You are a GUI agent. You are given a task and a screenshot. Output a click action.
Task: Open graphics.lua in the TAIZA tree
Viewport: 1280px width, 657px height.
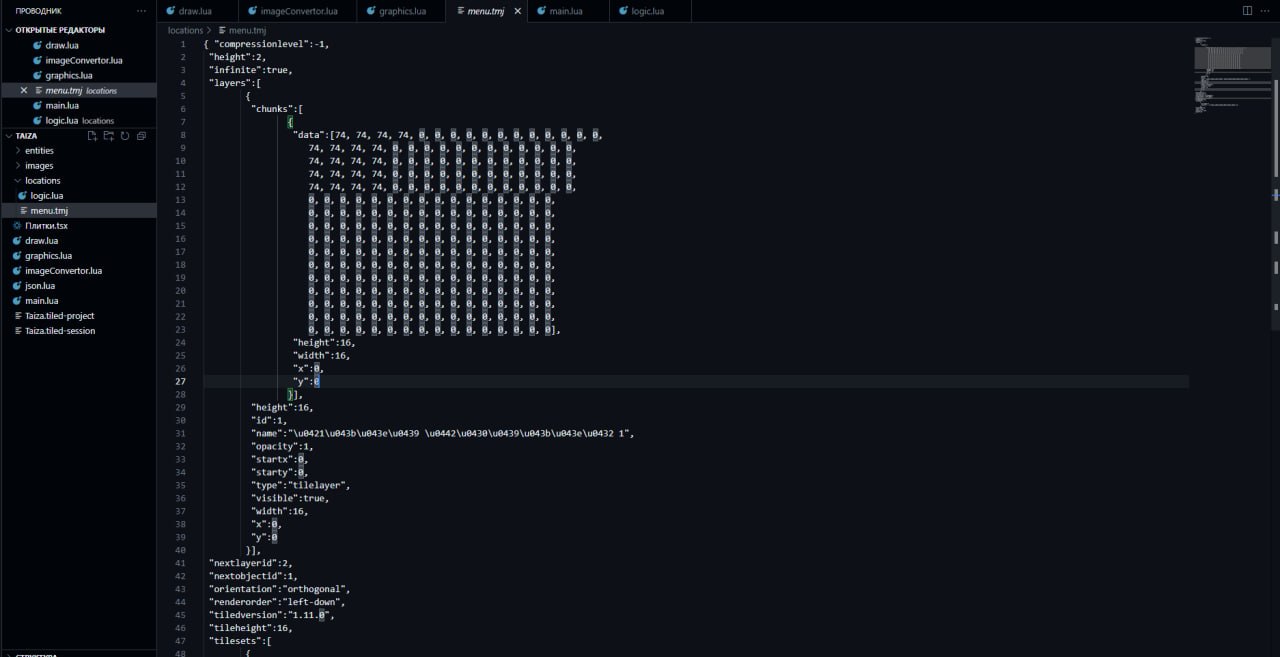point(78,256)
